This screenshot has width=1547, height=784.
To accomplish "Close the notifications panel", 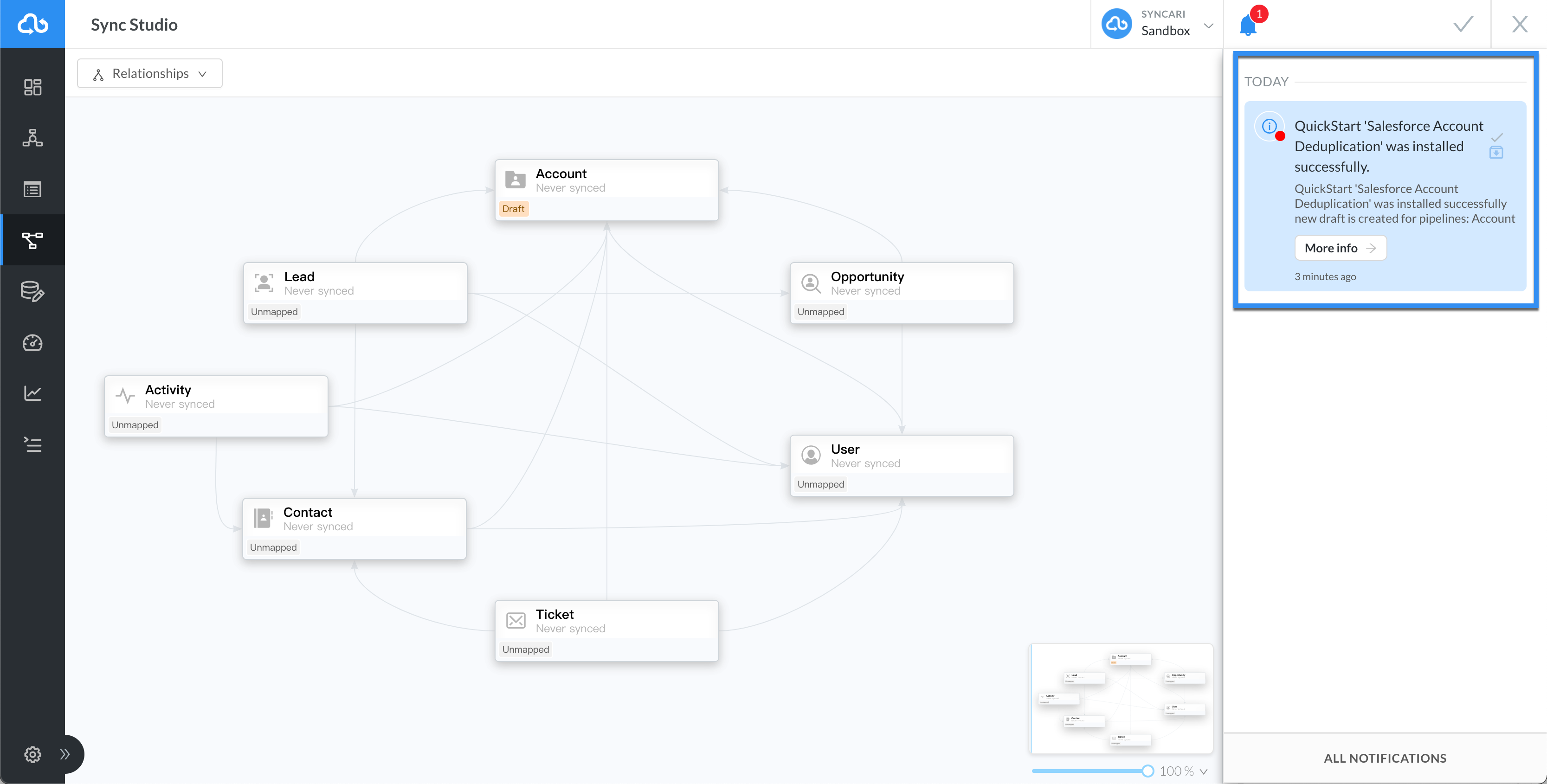I will (x=1519, y=24).
